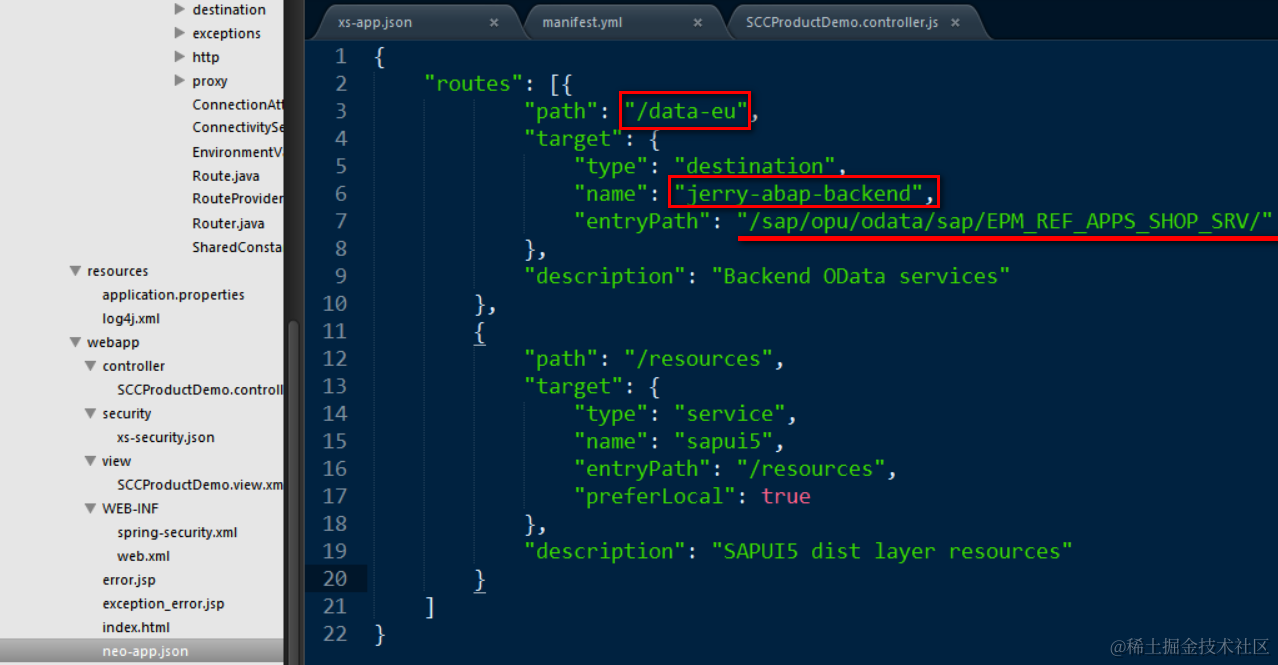Open SCCProductDemo.view.xml in the sidebar
Viewport: 1278px width, 665px height.
pos(200,484)
